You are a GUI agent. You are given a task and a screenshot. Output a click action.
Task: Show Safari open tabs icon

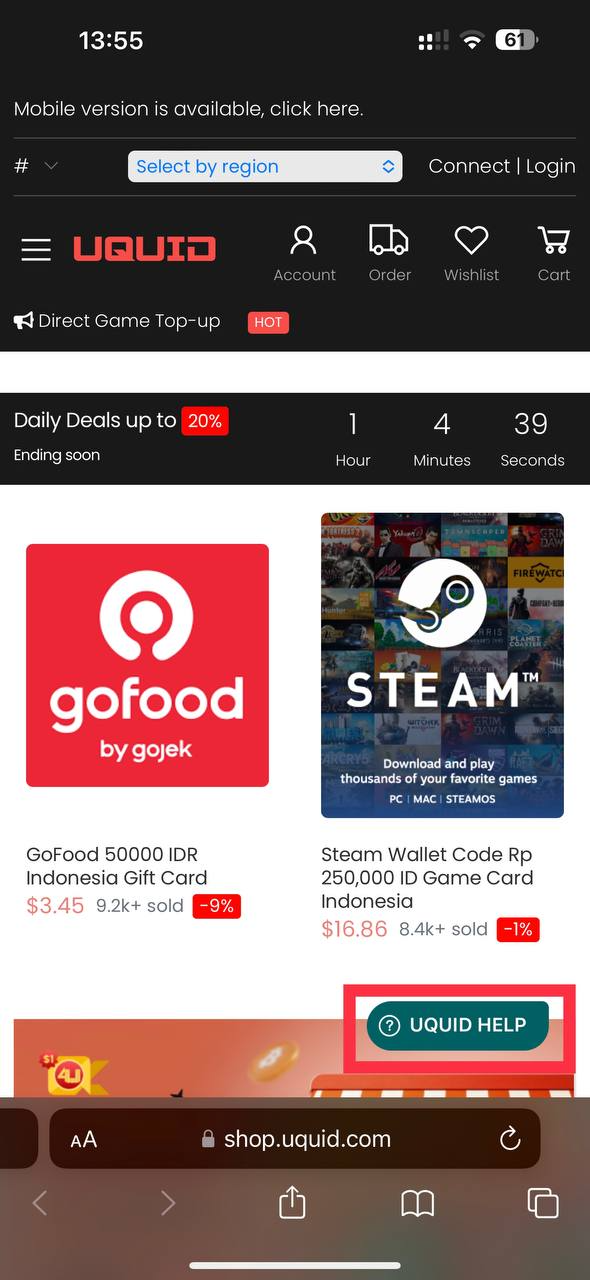[x=543, y=1203]
